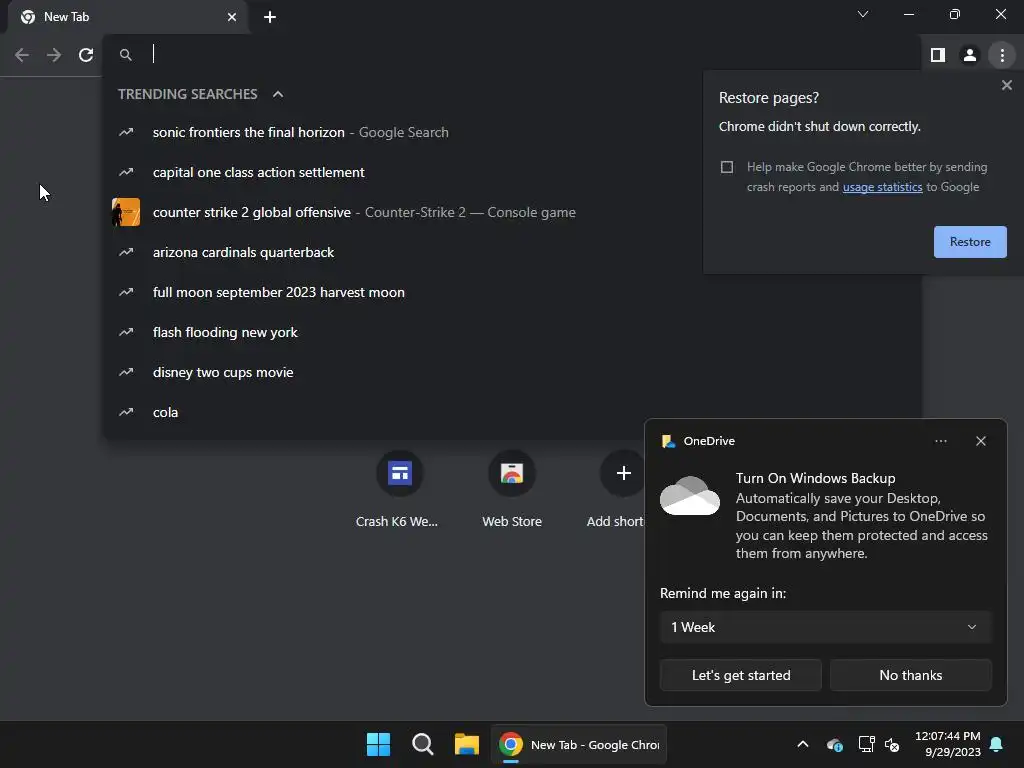Select suggestion disney two cups movie
Image resolution: width=1024 pixels, height=768 pixels.
tap(513, 372)
